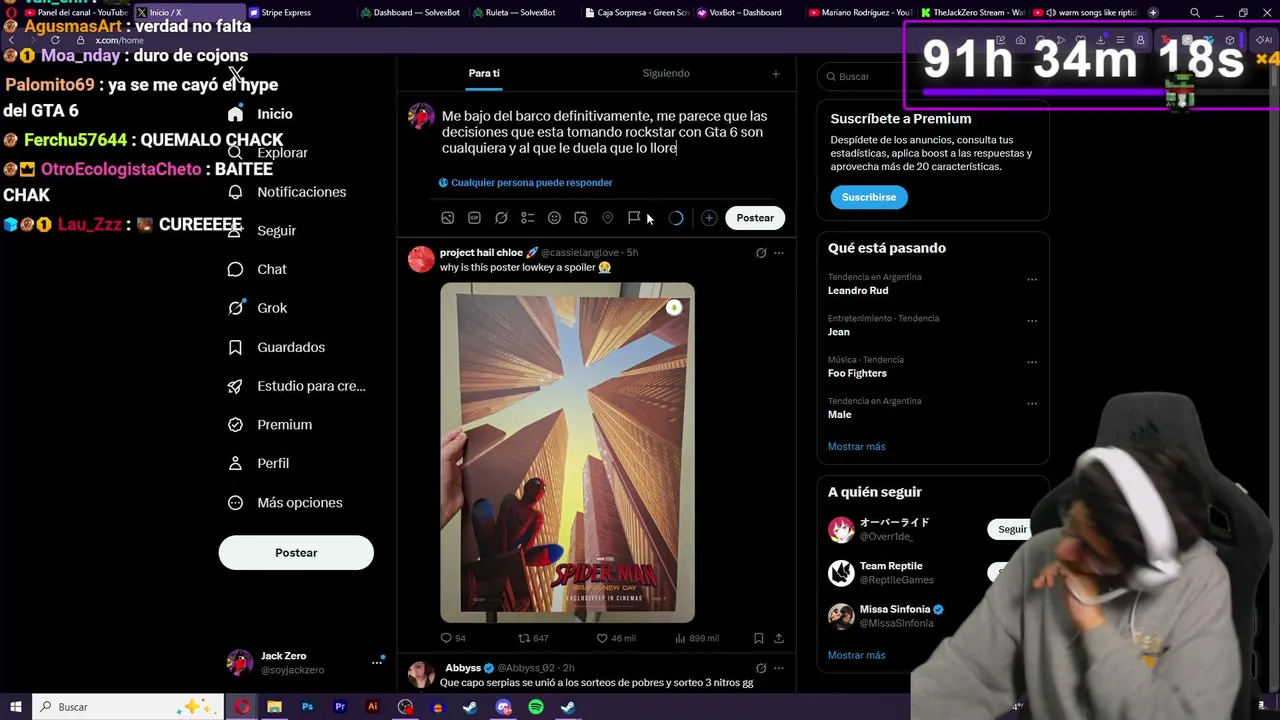This screenshot has width=1280, height=720.
Task: Add a poll to the post
Action: [x=527, y=218]
